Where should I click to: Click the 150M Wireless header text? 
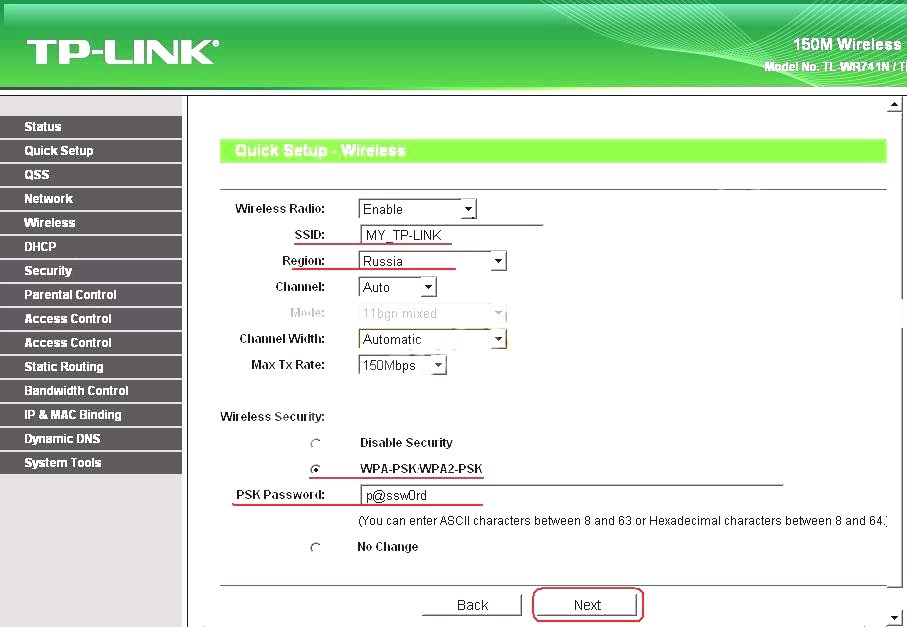pyautogui.click(x=846, y=45)
